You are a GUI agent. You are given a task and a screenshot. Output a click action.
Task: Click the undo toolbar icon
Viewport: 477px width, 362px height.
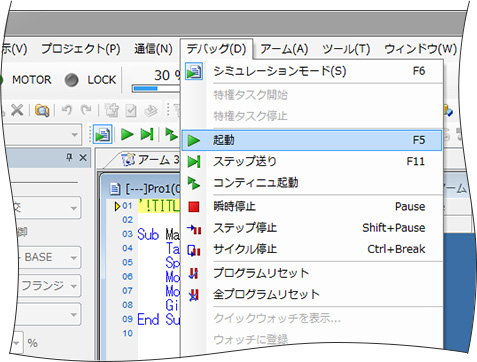tap(67, 110)
